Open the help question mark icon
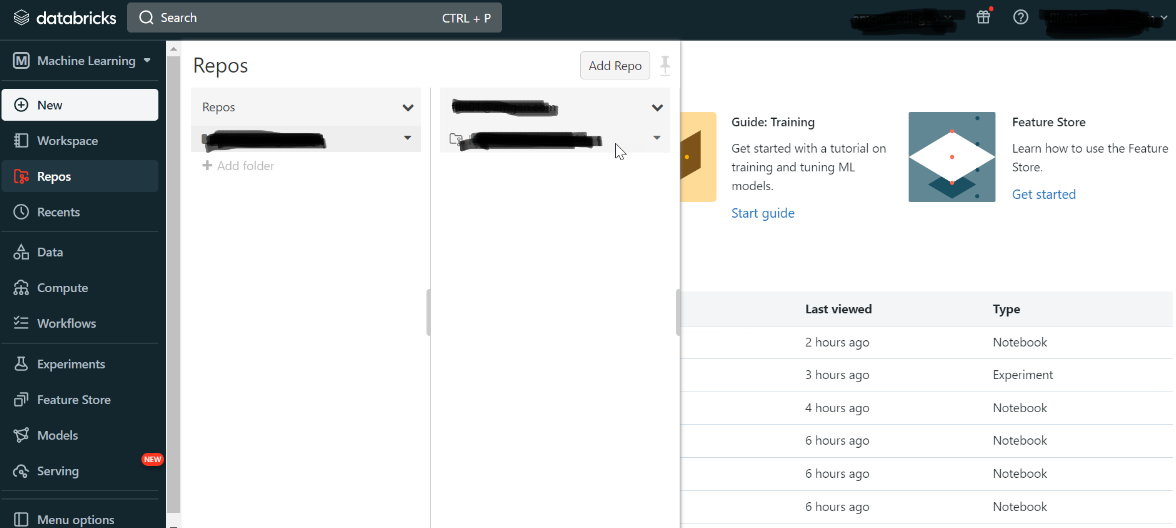Viewport: 1176px width, 528px height. 1020,17
